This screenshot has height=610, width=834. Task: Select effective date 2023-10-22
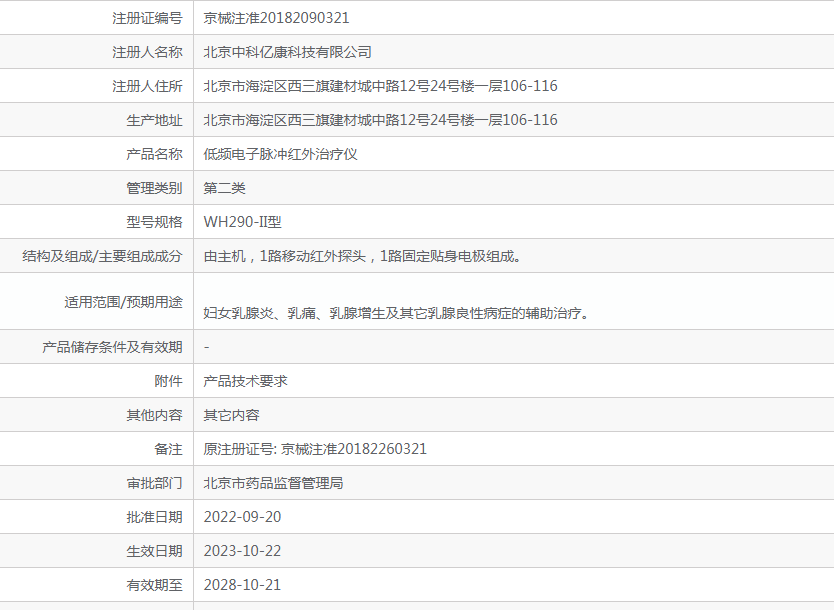[x=242, y=551]
